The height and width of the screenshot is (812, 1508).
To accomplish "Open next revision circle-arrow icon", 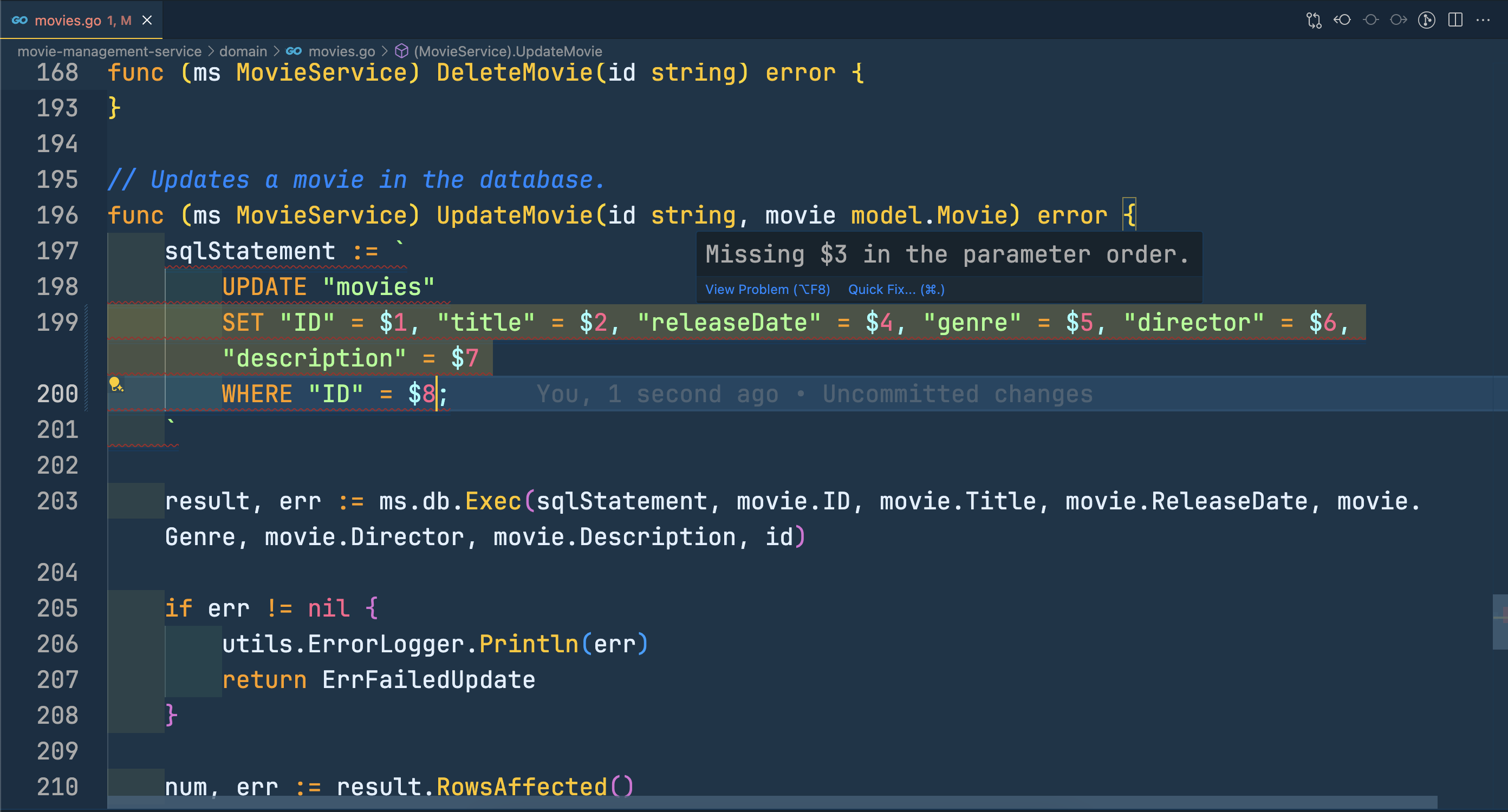I will (1398, 21).
